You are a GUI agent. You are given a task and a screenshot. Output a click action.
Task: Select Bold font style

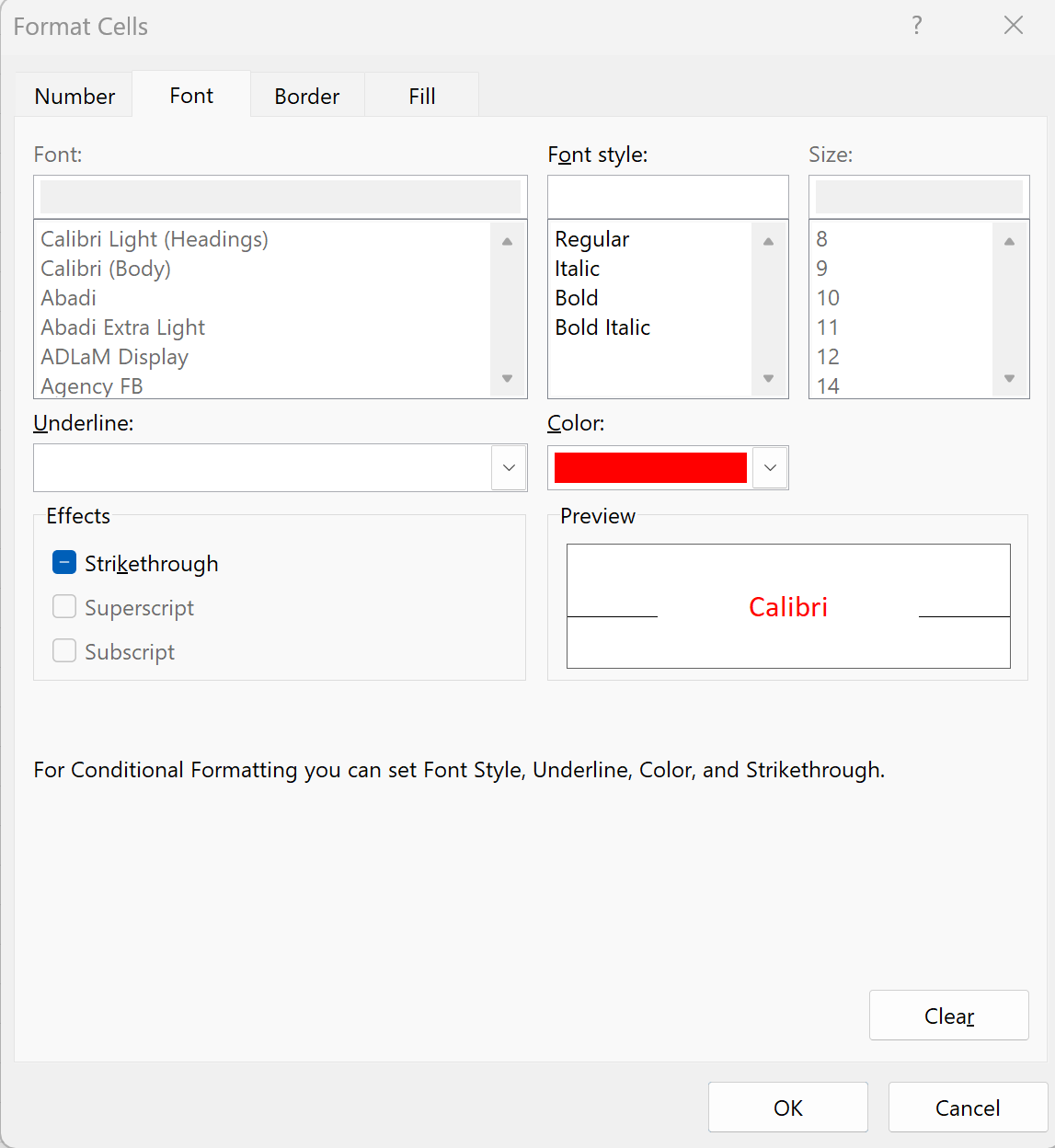pyautogui.click(x=577, y=298)
